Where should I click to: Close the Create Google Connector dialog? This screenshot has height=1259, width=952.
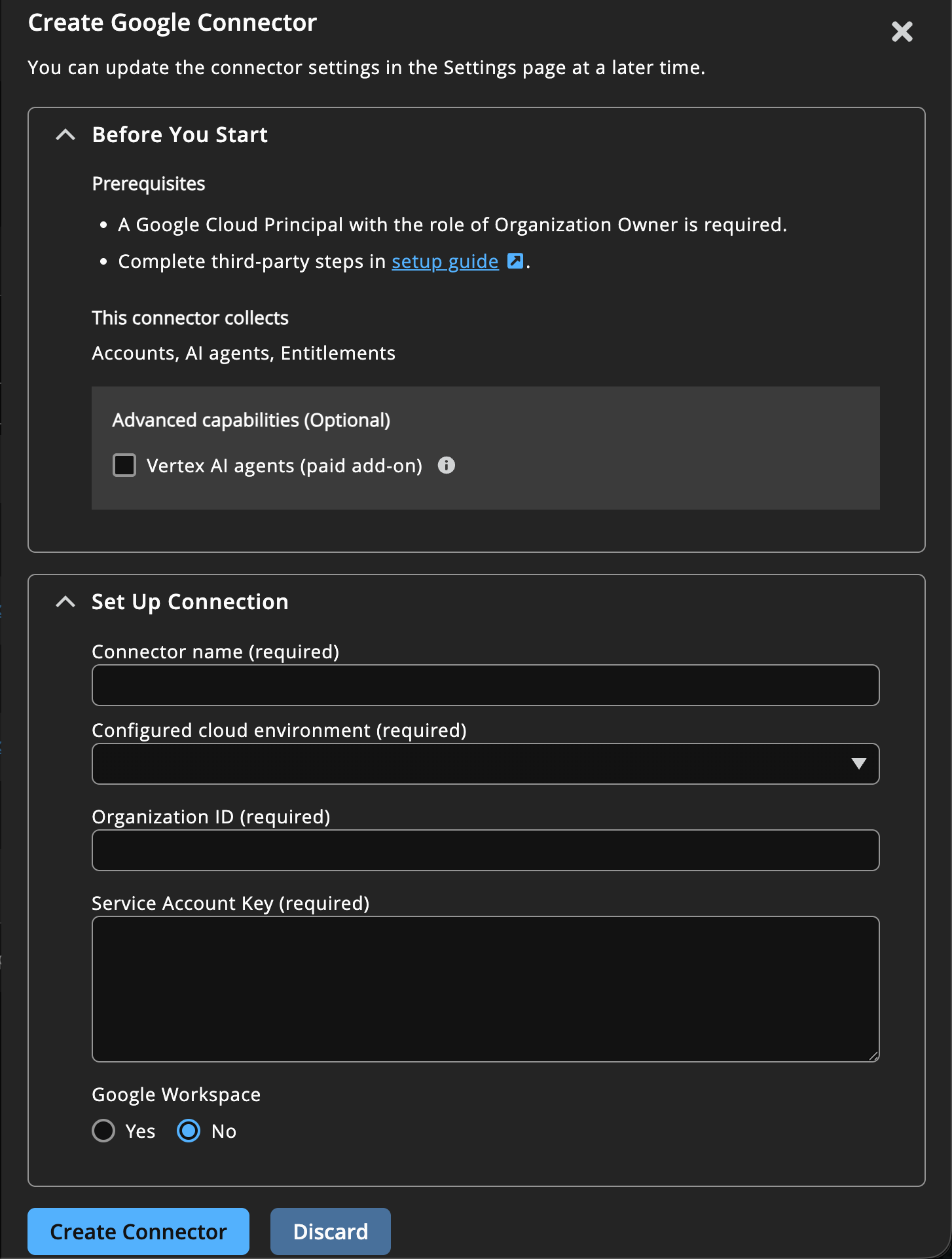(x=902, y=31)
